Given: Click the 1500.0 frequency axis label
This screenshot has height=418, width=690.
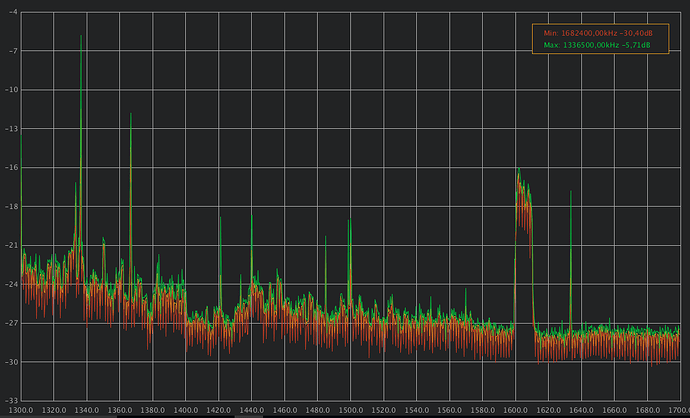Looking at the screenshot, I should click(x=350, y=409).
